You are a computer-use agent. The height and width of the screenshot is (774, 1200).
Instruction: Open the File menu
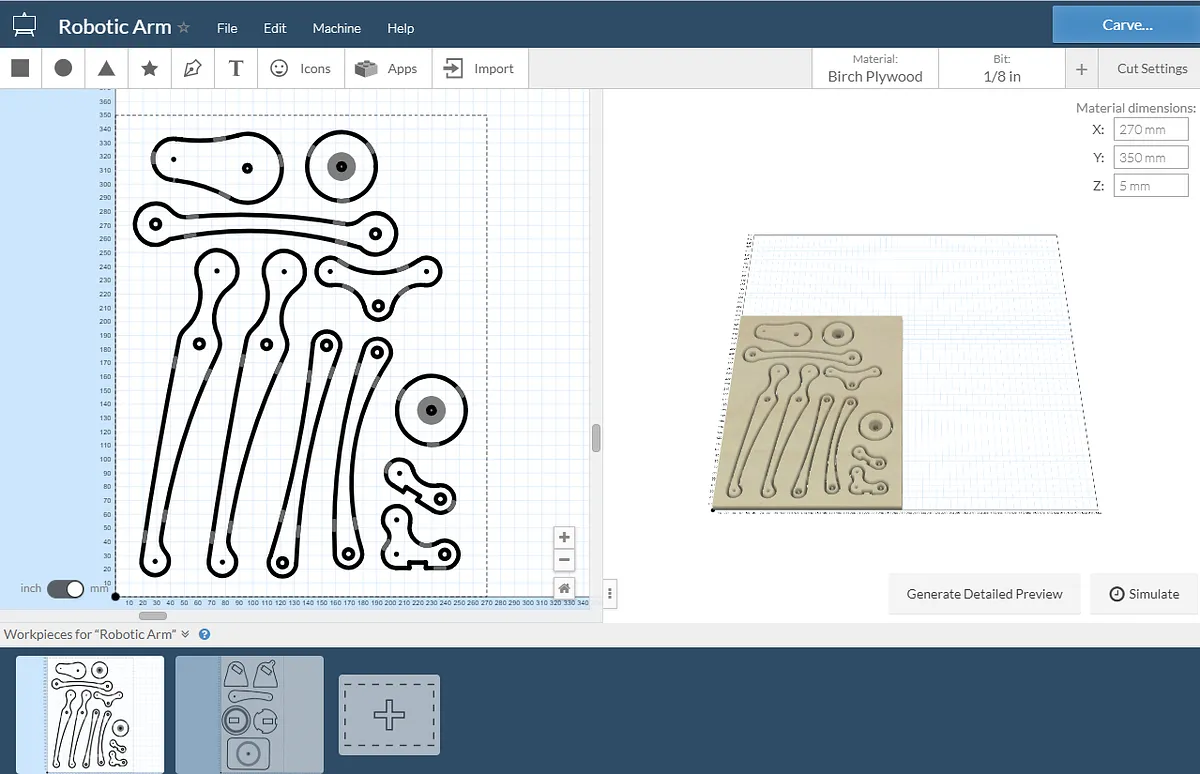tap(227, 28)
